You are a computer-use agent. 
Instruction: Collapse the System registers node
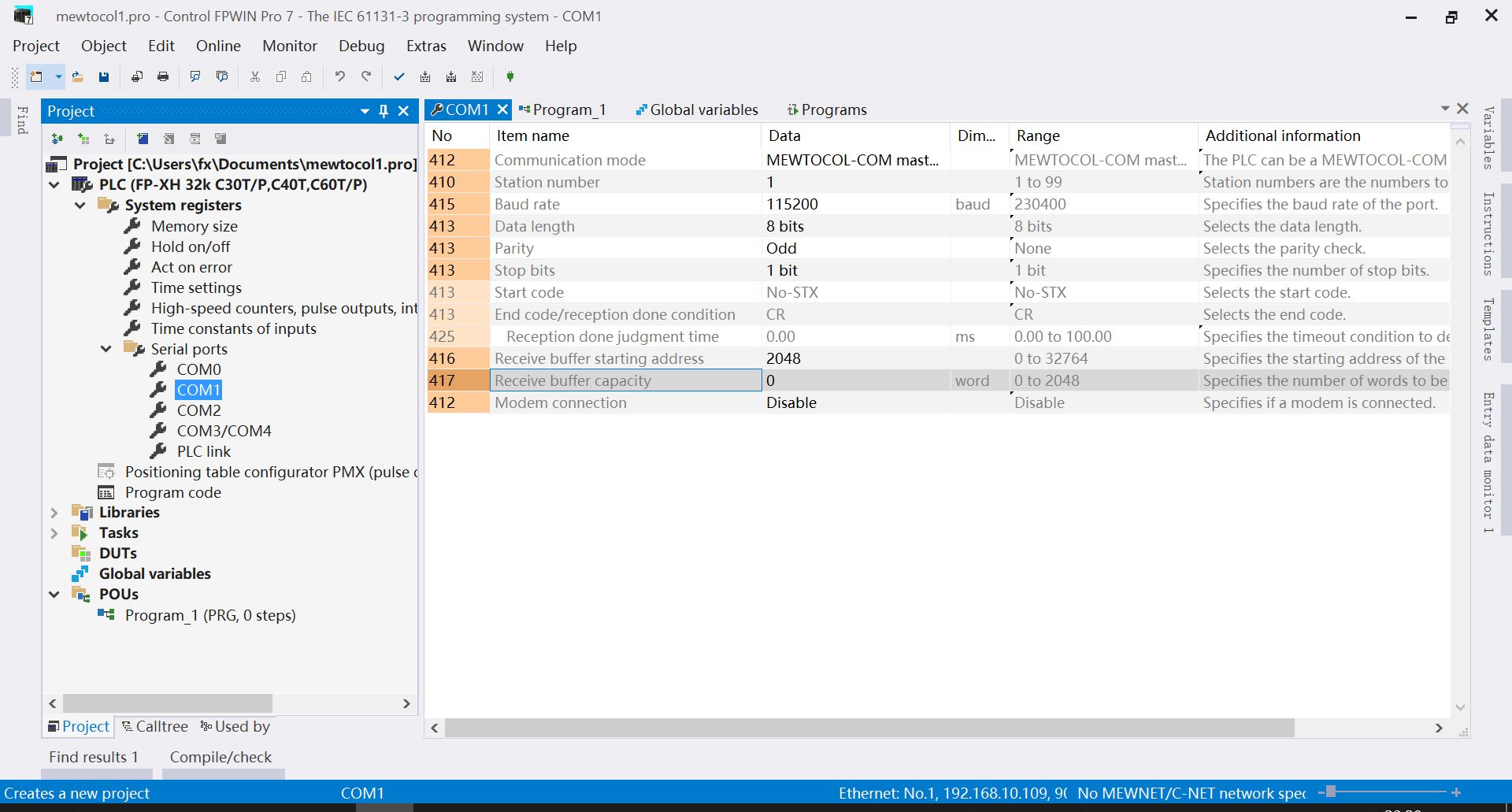[x=80, y=206]
